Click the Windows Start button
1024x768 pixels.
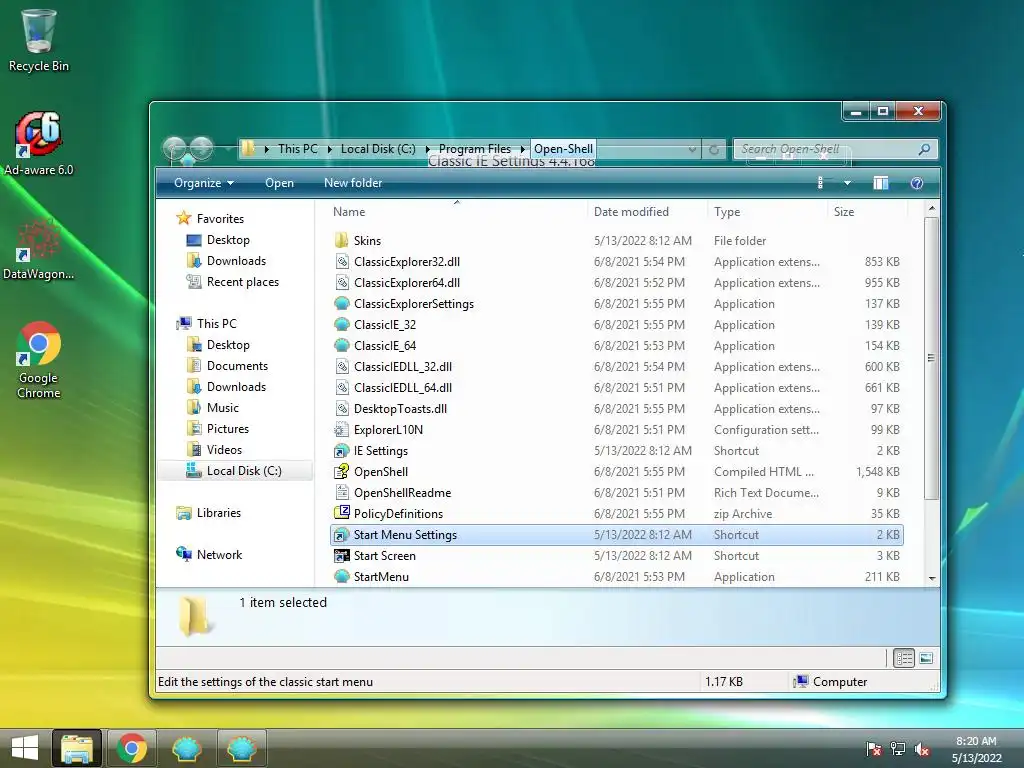click(25, 748)
